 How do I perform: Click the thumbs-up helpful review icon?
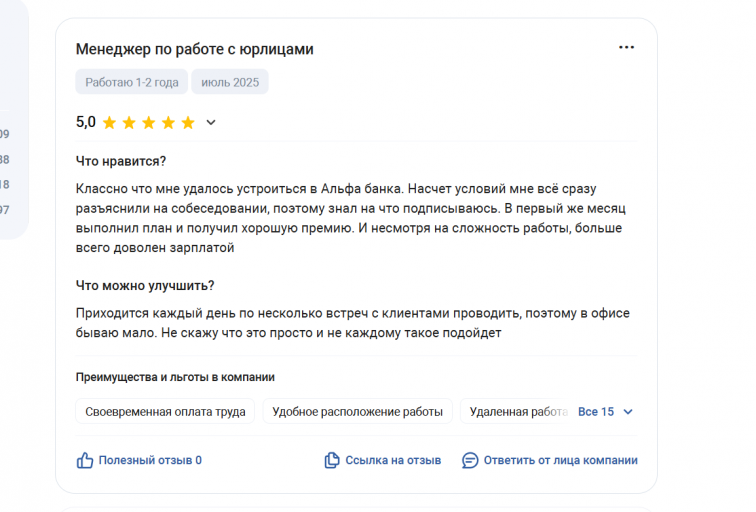[x=85, y=460]
